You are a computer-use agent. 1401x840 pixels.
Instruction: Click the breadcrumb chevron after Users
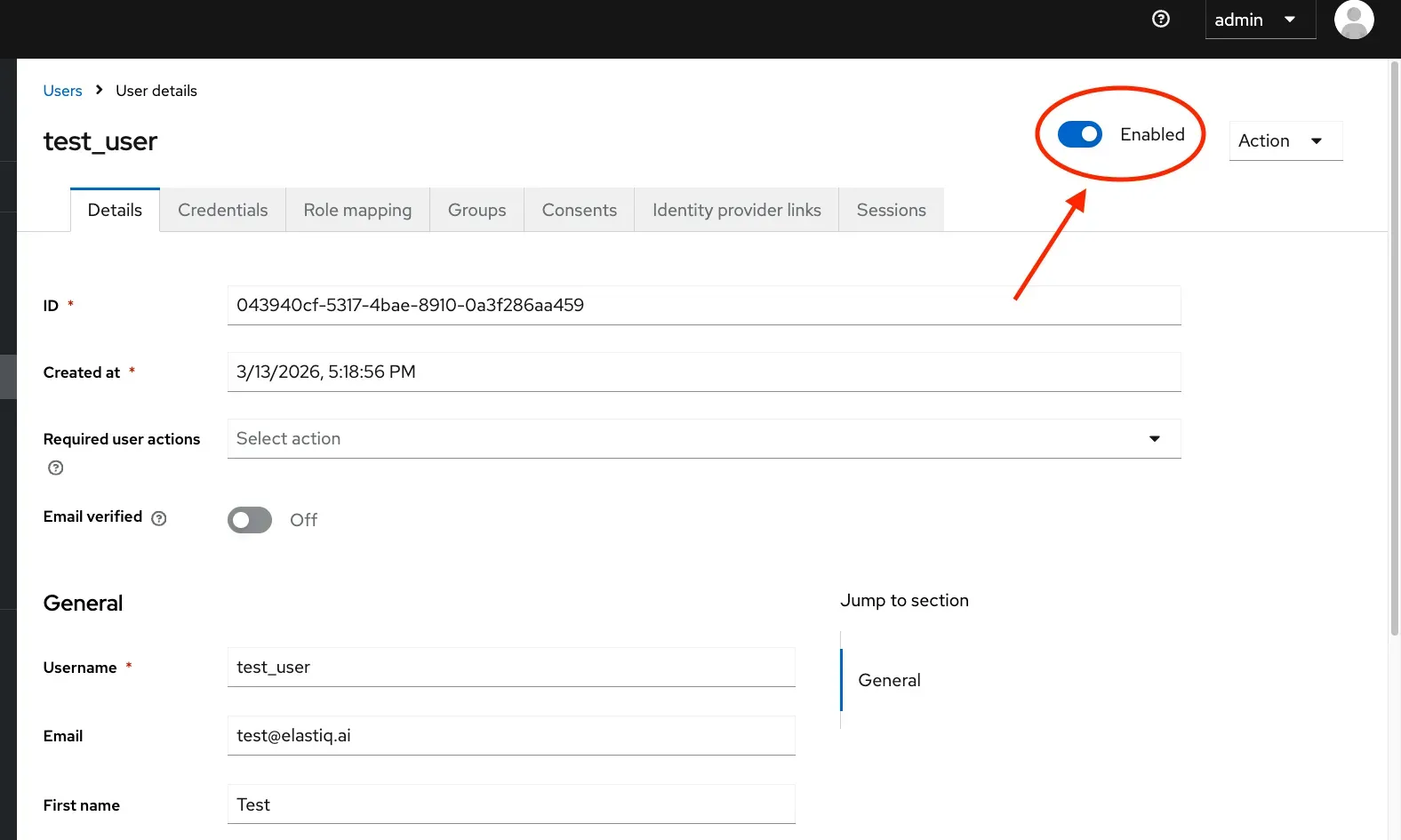pyautogui.click(x=99, y=90)
